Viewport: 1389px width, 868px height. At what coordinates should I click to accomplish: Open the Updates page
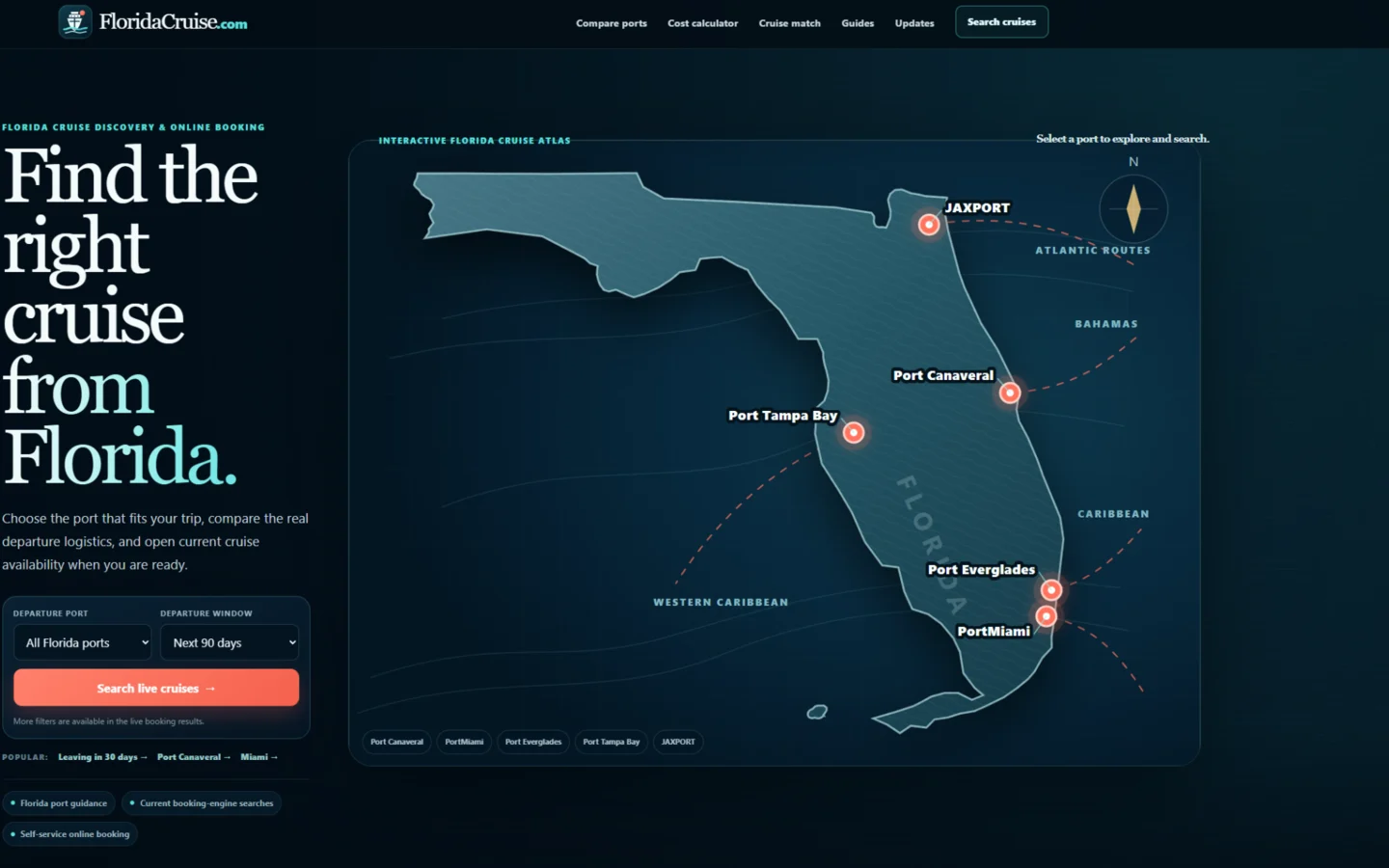click(x=914, y=23)
